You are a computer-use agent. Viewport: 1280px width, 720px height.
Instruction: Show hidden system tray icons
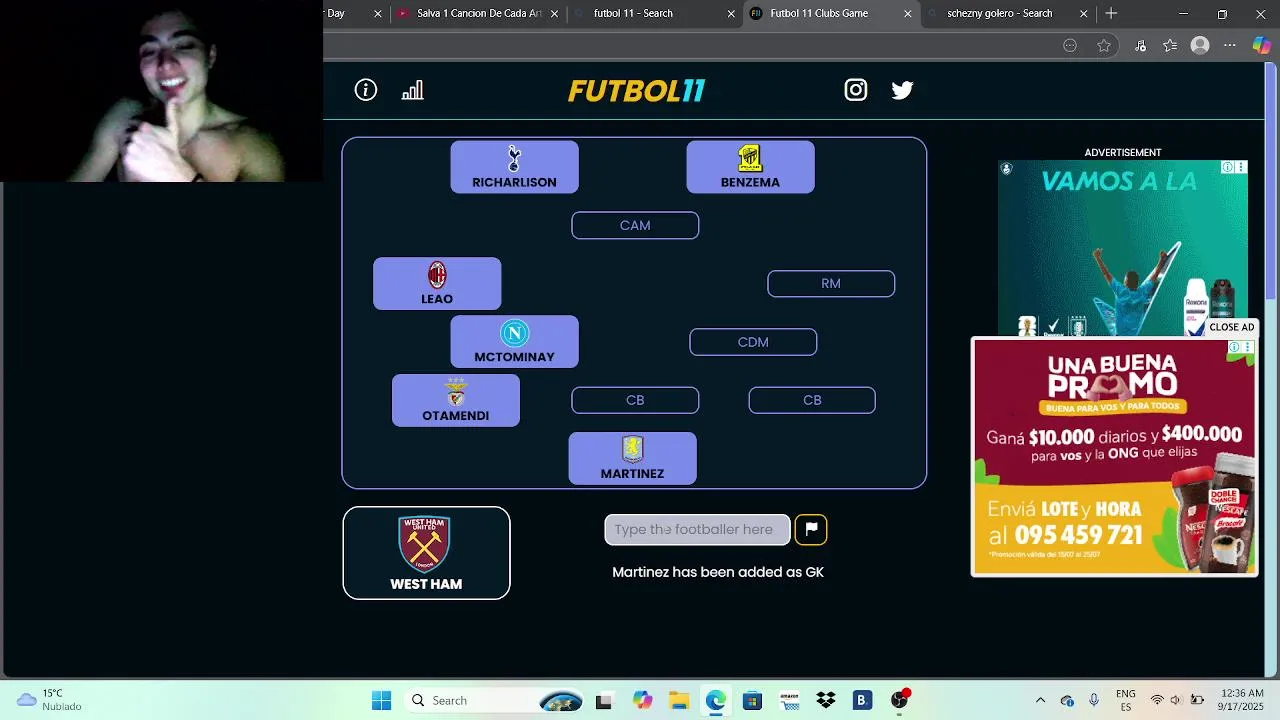1040,700
